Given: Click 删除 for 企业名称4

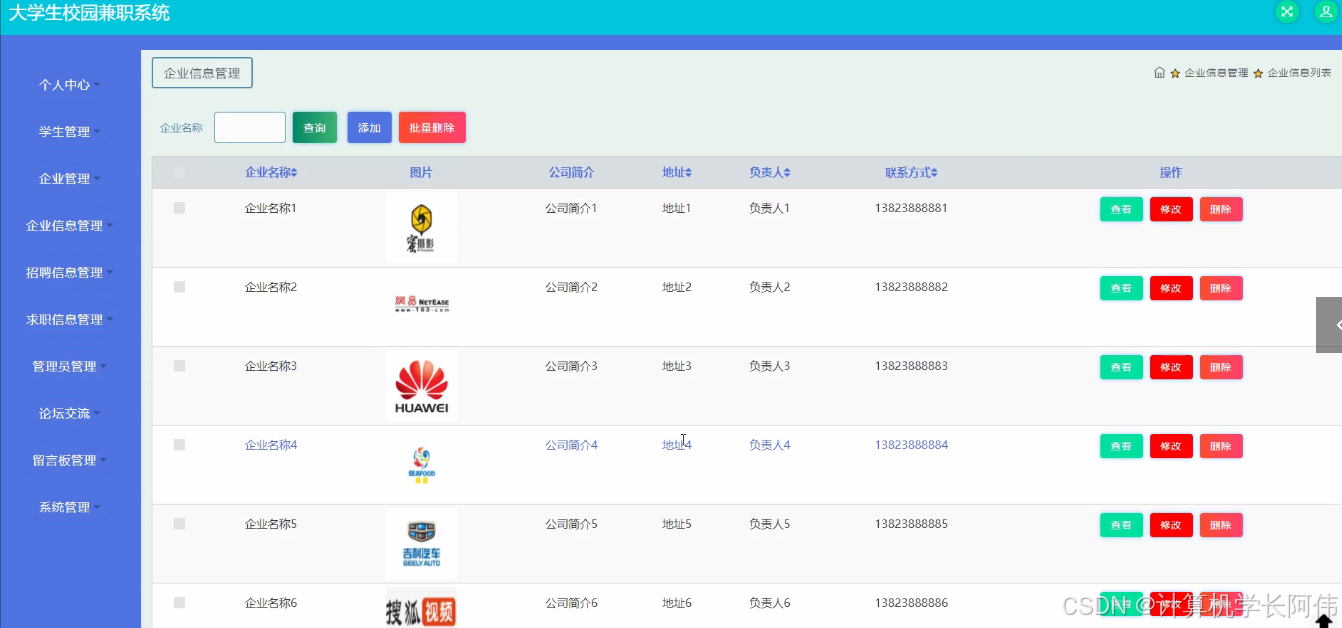Looking at the screenshot, I should pos(1221,446).
